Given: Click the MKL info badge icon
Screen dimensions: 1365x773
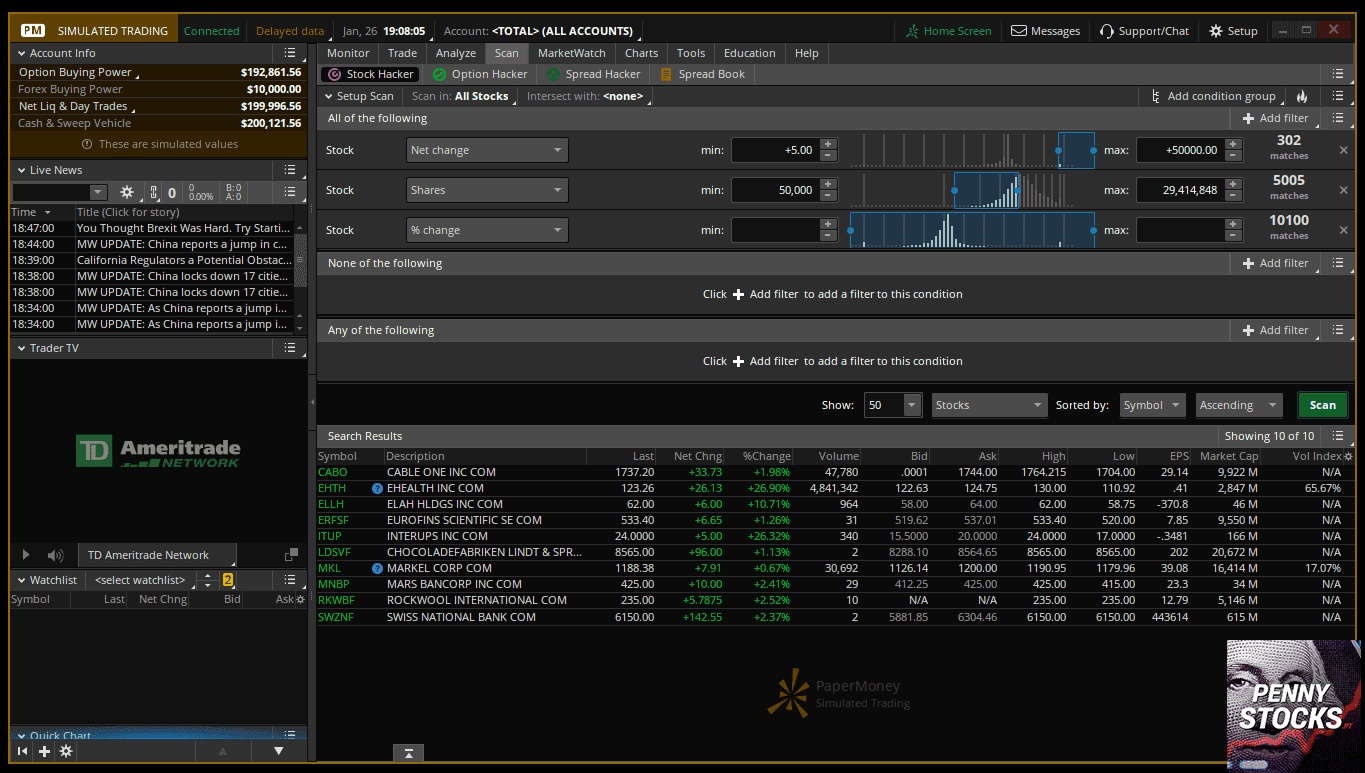Looking at the screenshot, I should tap(377, 568).
